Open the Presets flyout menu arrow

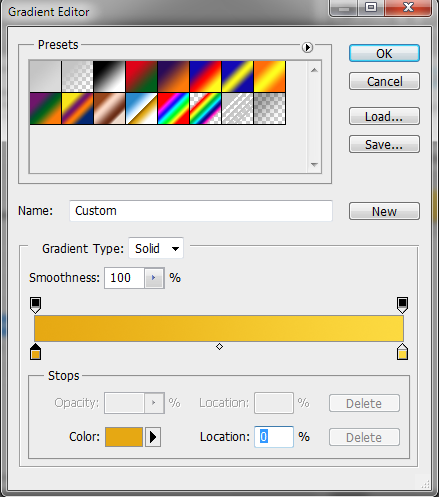(x=307, y=47)
